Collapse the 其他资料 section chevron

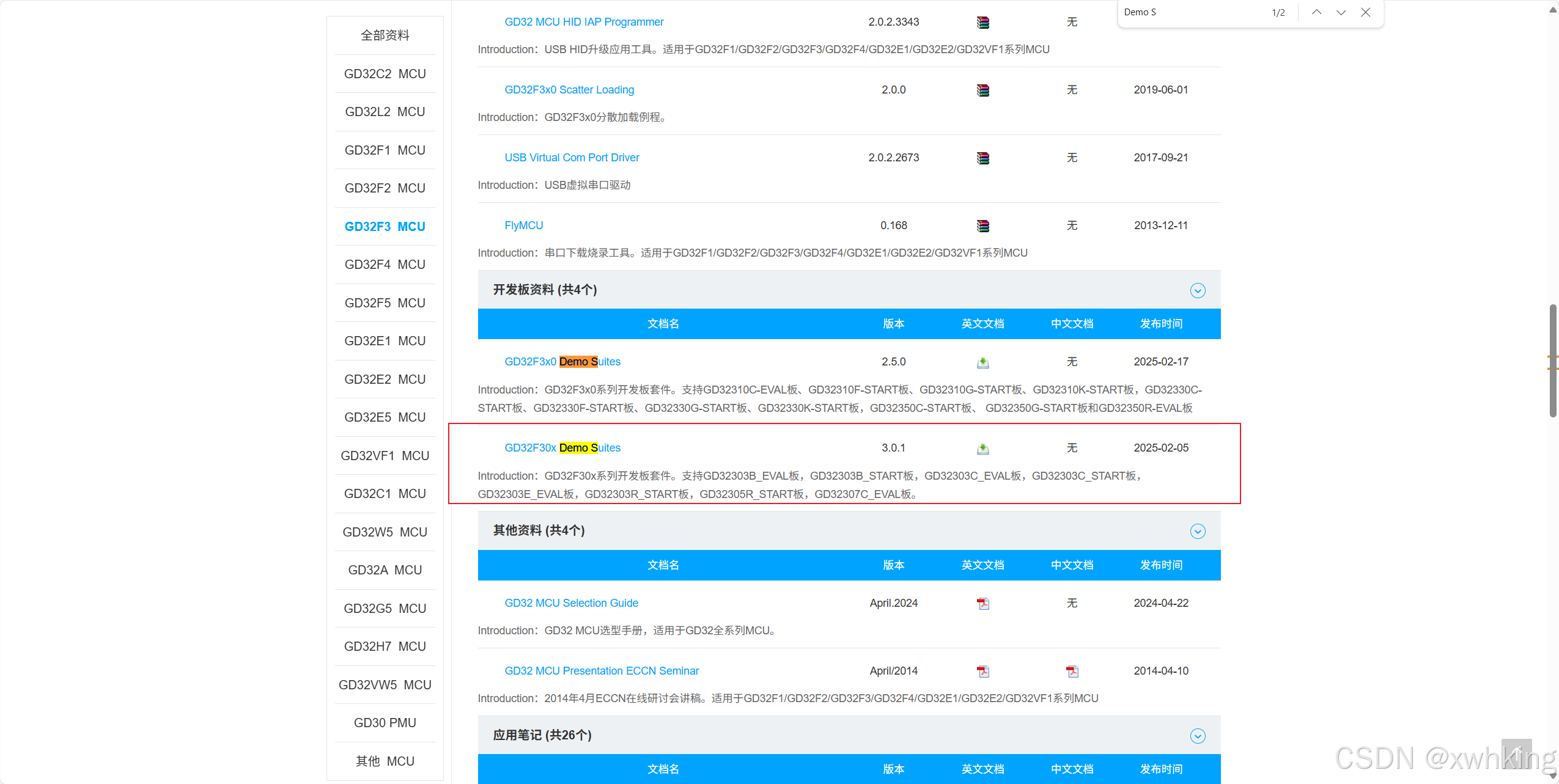click(x=1197, y=531)
